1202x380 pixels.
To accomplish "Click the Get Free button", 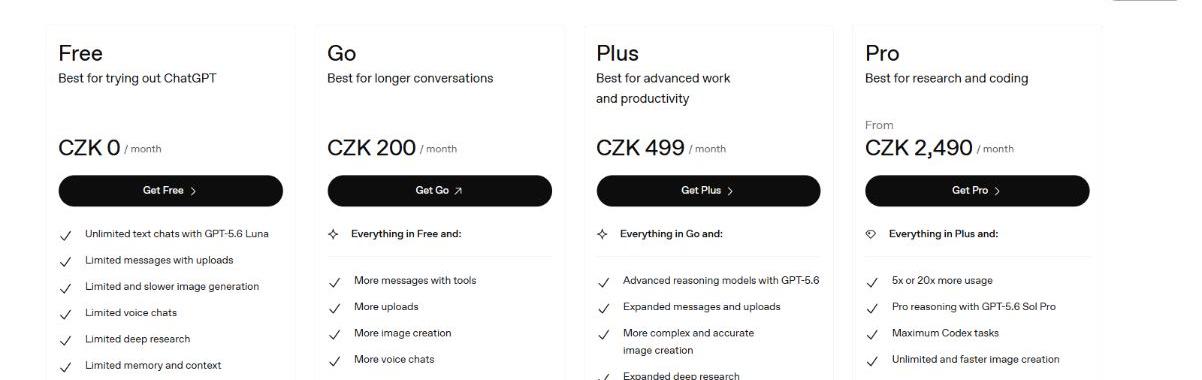I will tap(171, 190).
